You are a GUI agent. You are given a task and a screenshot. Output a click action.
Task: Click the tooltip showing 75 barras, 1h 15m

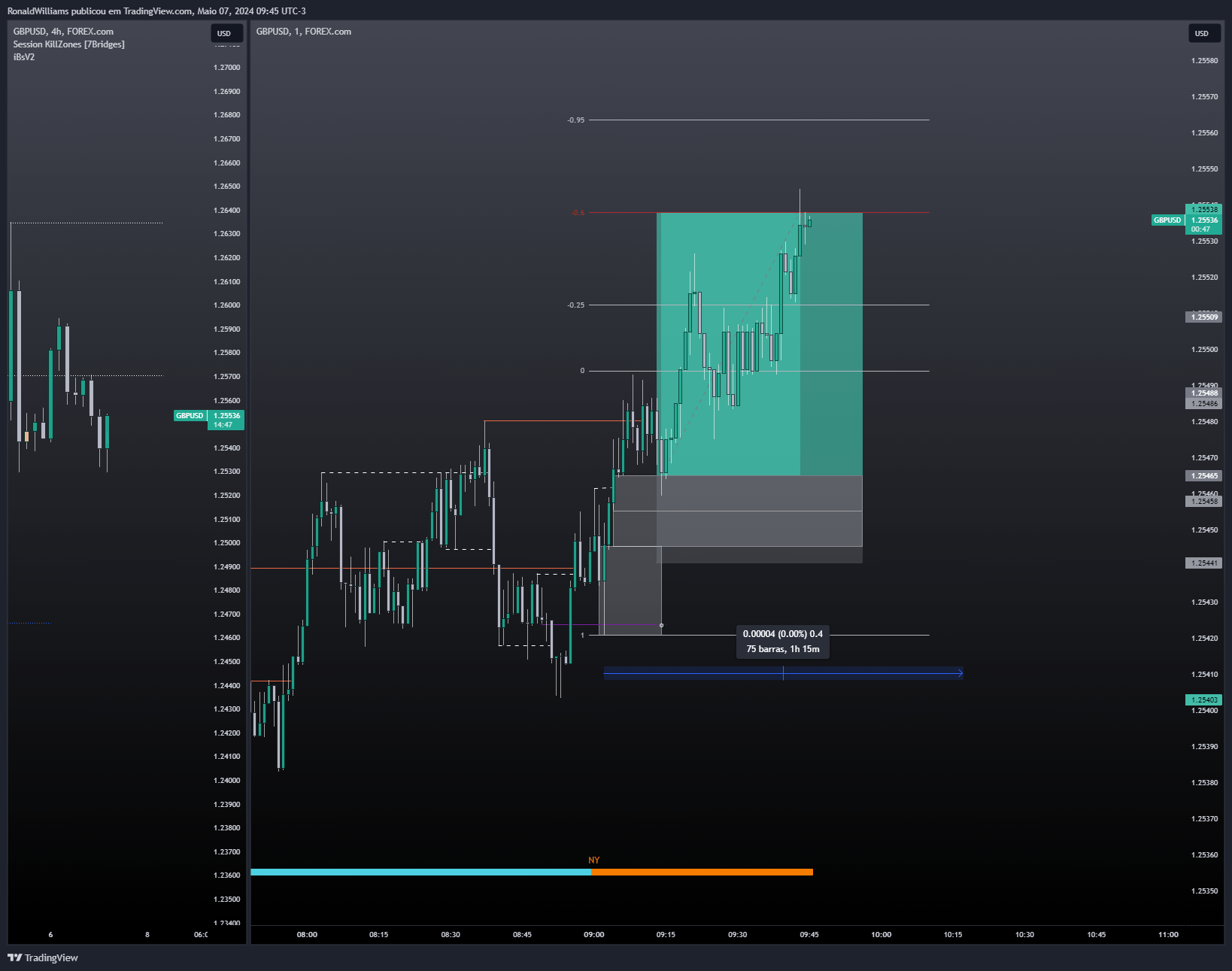tap(782, 648)
